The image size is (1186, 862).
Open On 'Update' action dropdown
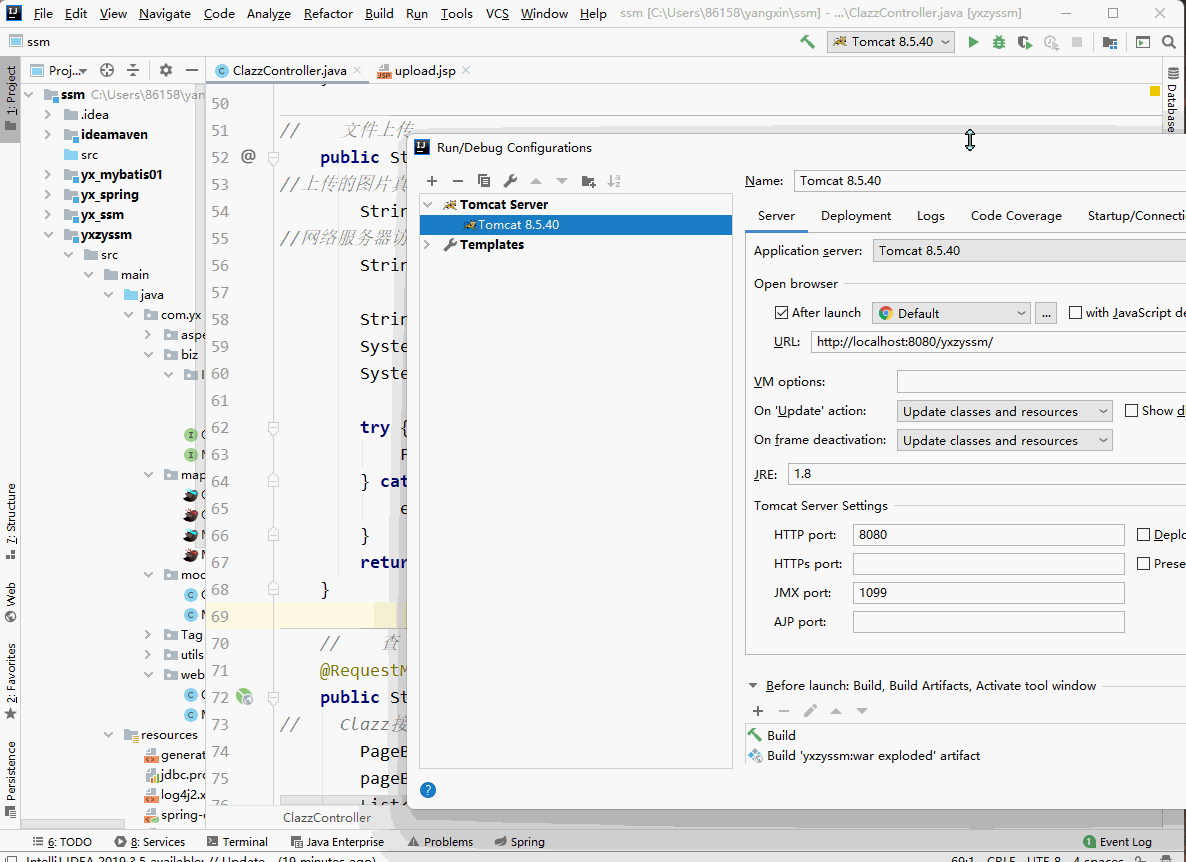(x=1004, y=411)
